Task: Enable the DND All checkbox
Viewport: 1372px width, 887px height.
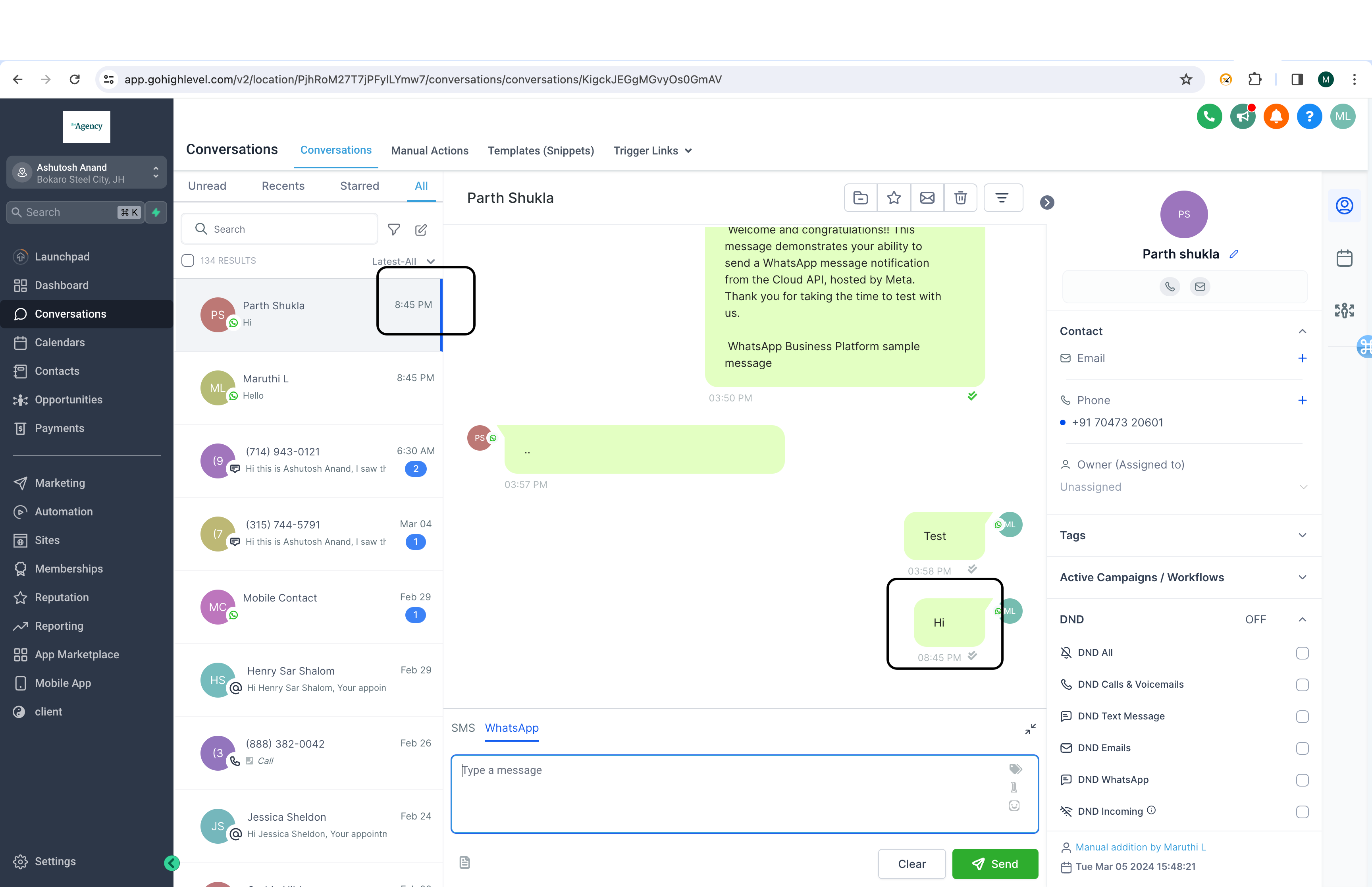Action: pos(1302,653)
